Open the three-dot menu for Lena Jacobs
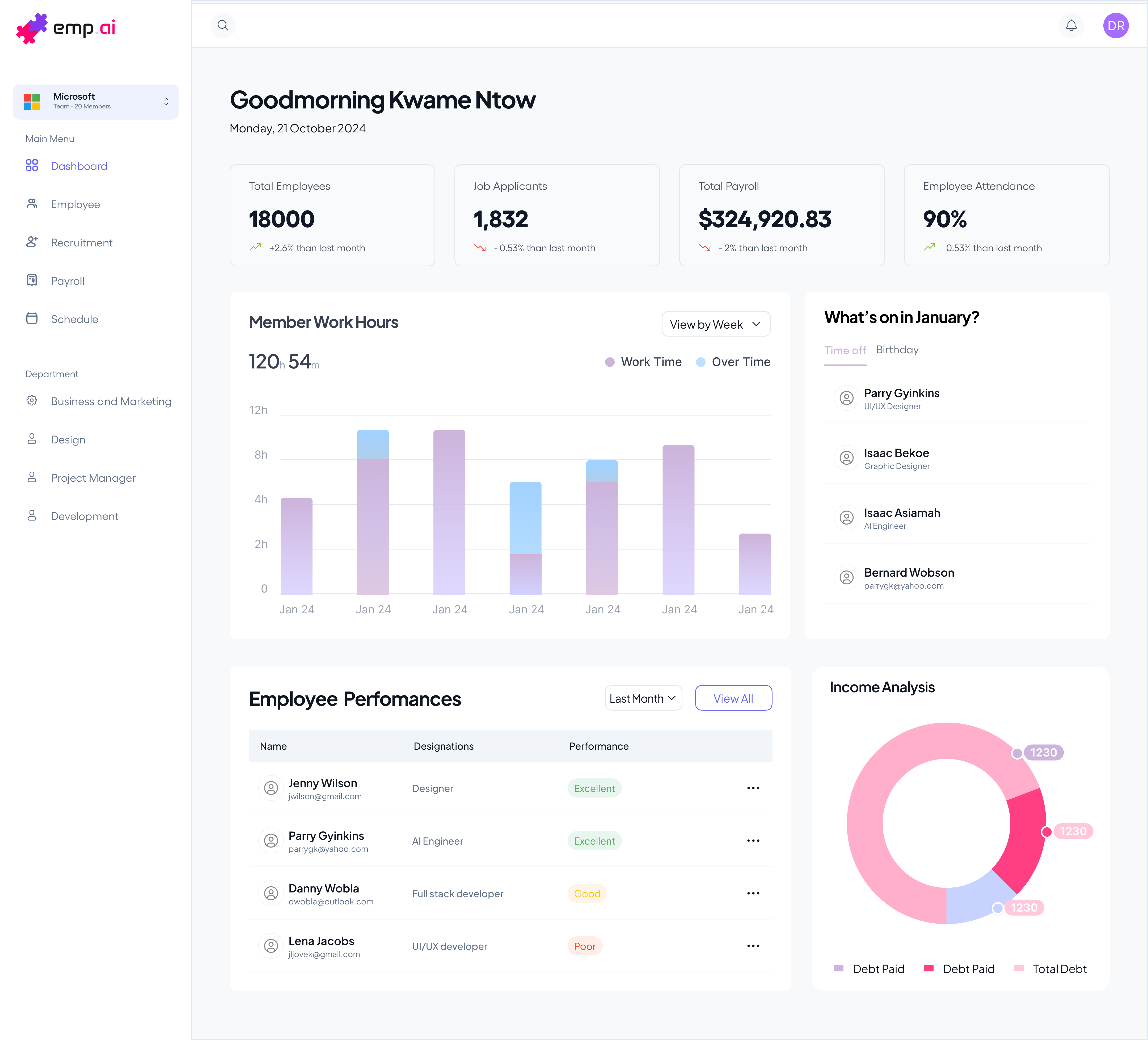This screenshot has width=1148, height=1040. click(753, 946)
